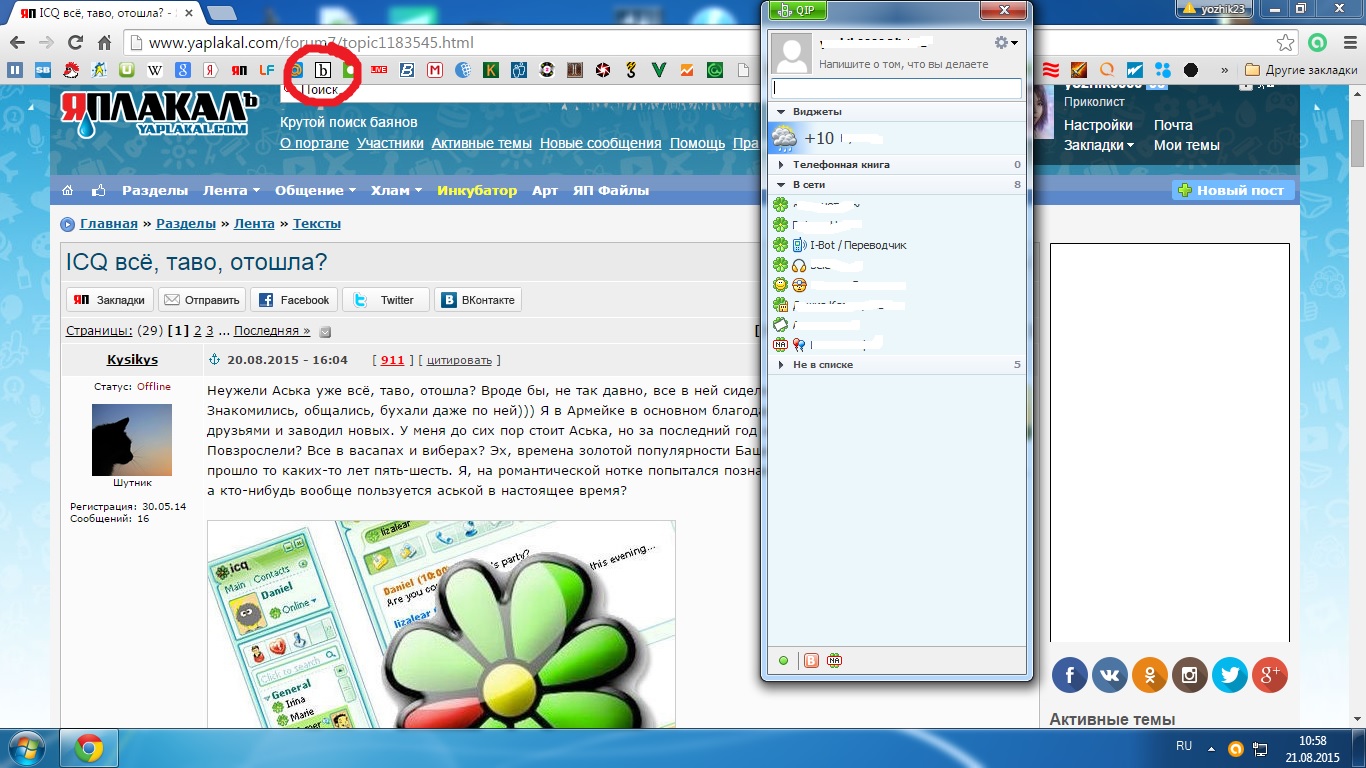Viewport: 1366px width, 768px height.
Task: Open the round Google+ icon in sidebar
Action: pyautogui.click(x=1270, y=676)
